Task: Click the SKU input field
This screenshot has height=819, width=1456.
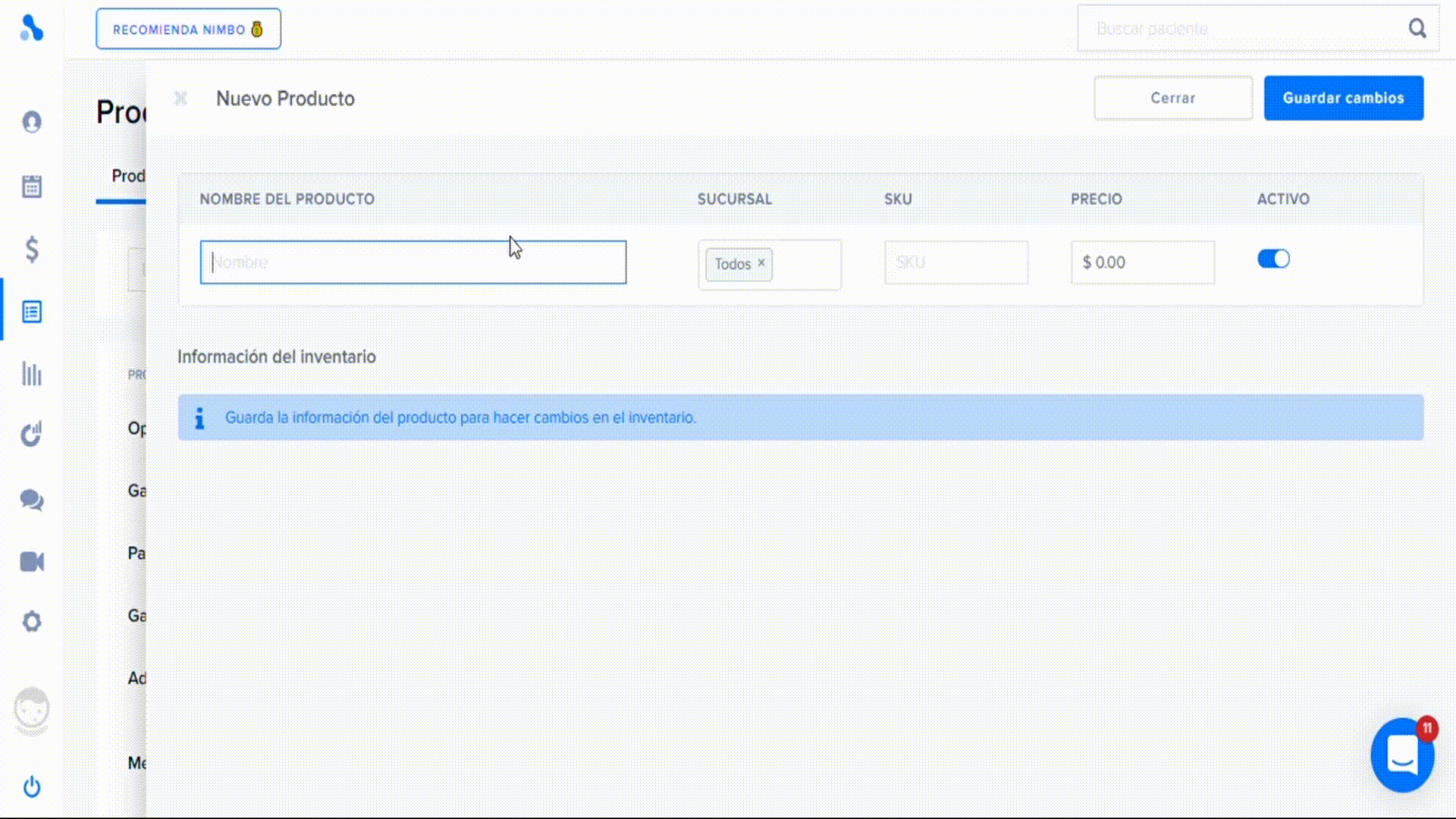Action: pos(955,262)
